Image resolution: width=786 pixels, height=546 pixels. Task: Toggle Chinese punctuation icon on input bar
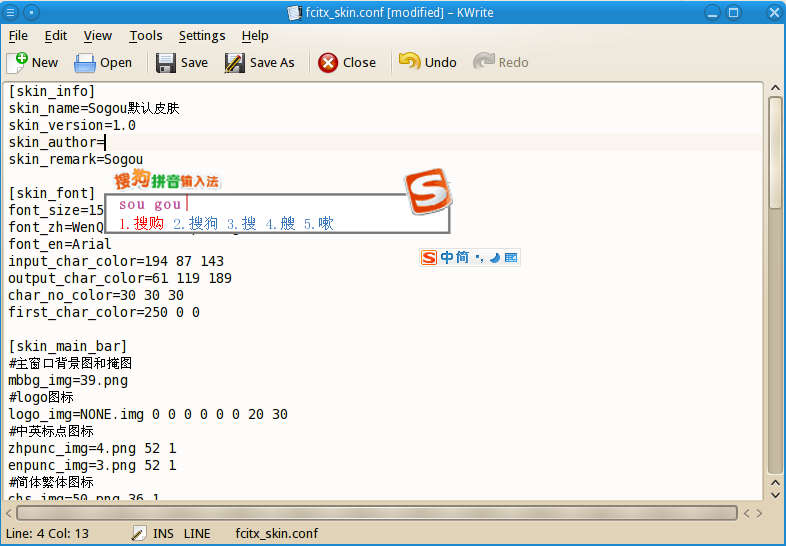tap(479, 258)
